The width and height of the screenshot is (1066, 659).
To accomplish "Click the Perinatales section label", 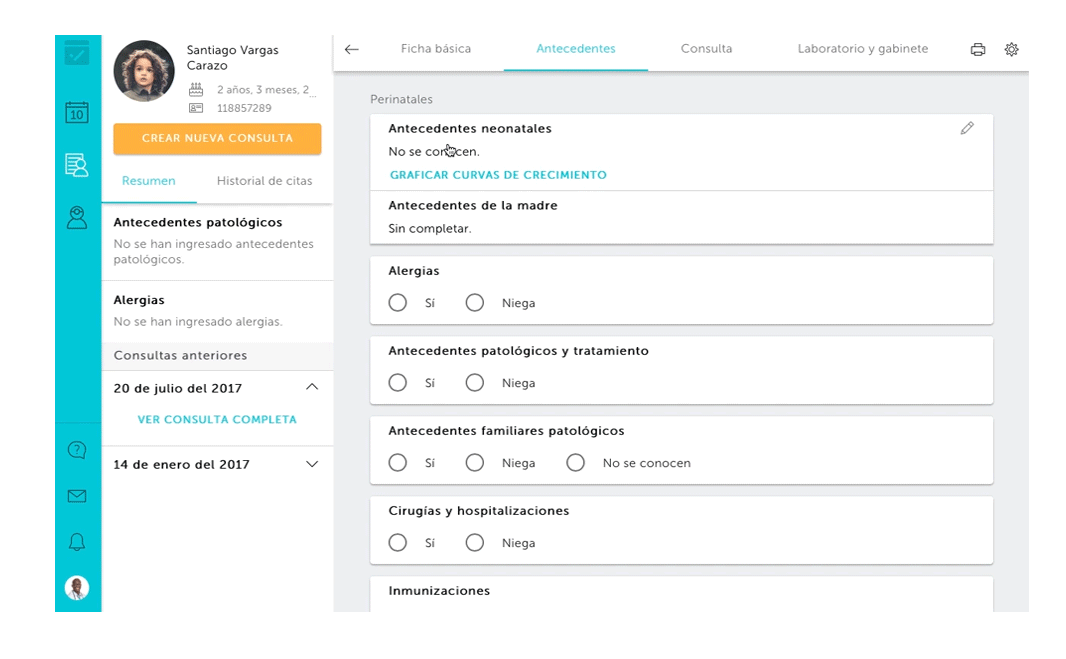I will tap(401, 99).
